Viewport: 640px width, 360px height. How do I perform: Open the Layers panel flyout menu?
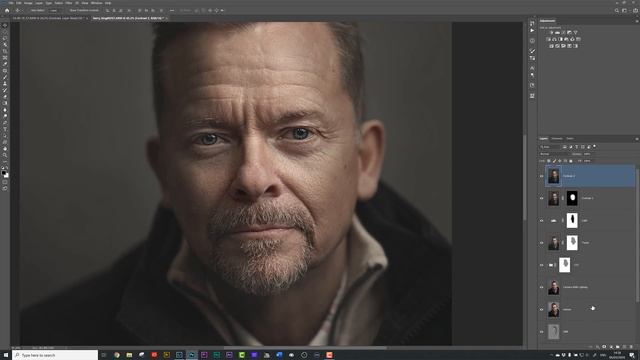637,139
